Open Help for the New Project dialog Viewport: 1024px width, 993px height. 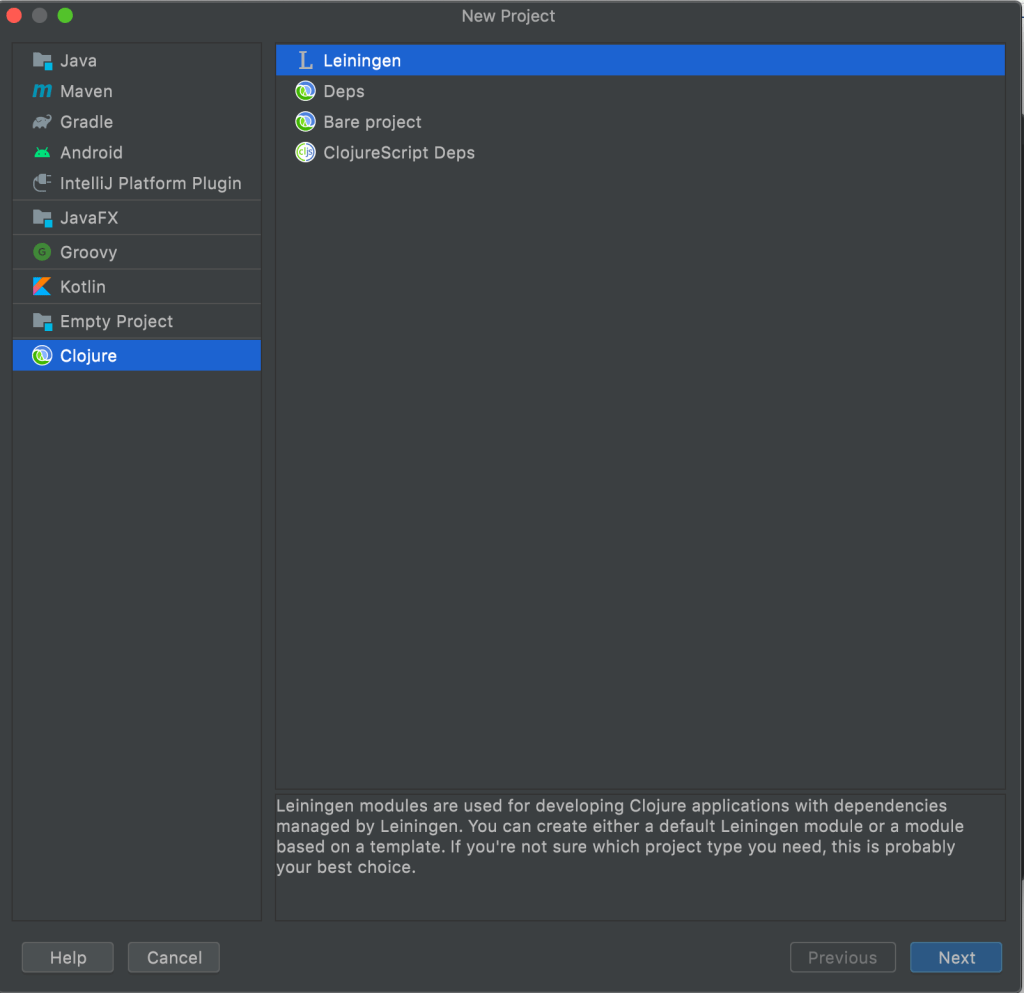[x=68, y=958]
